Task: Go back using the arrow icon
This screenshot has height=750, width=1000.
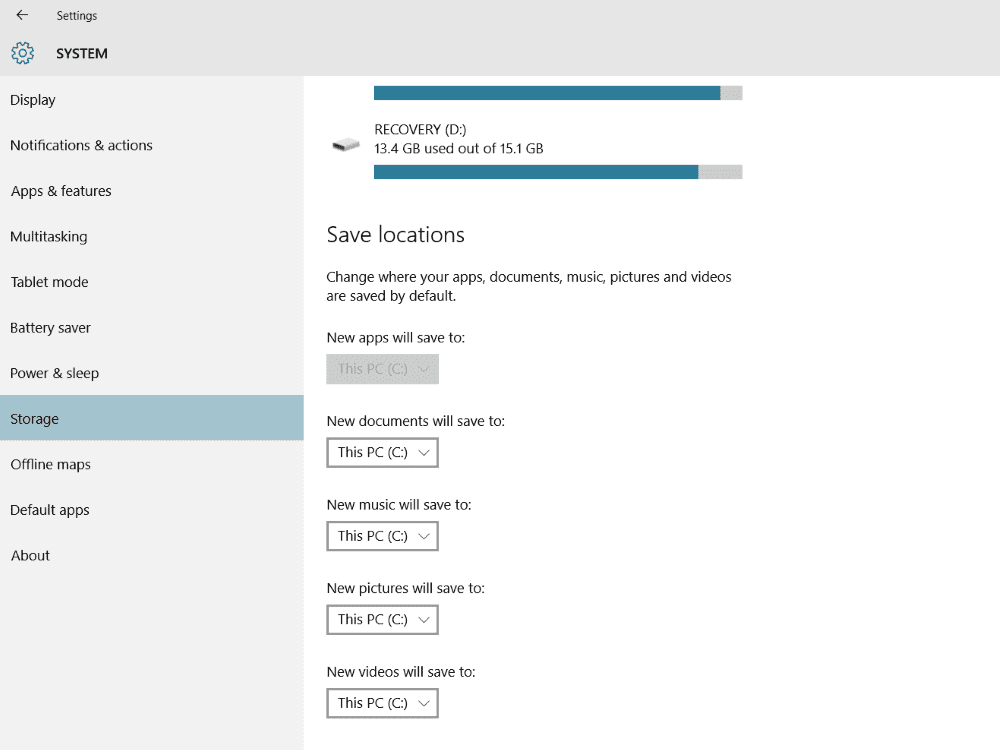Action: point(22,15)
